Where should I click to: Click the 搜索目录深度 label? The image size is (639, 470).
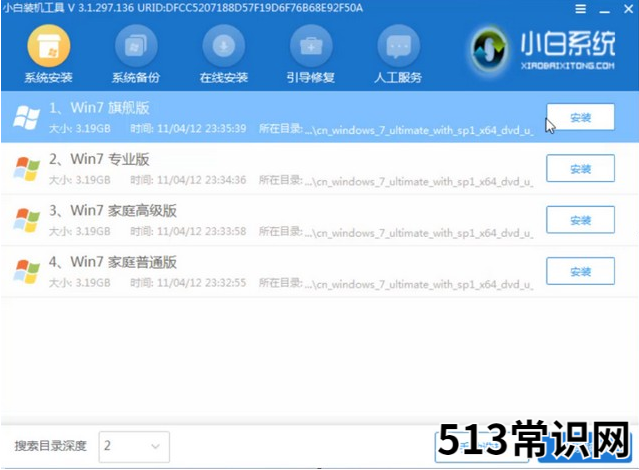click(x=51, y=446)
